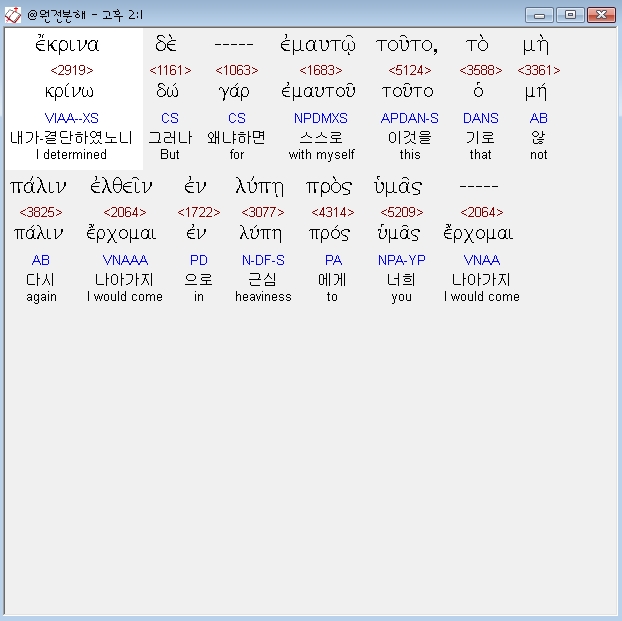Click Korean gloss 다시
The width and height of the screenshot is (622, 621).
click(40, 280)
